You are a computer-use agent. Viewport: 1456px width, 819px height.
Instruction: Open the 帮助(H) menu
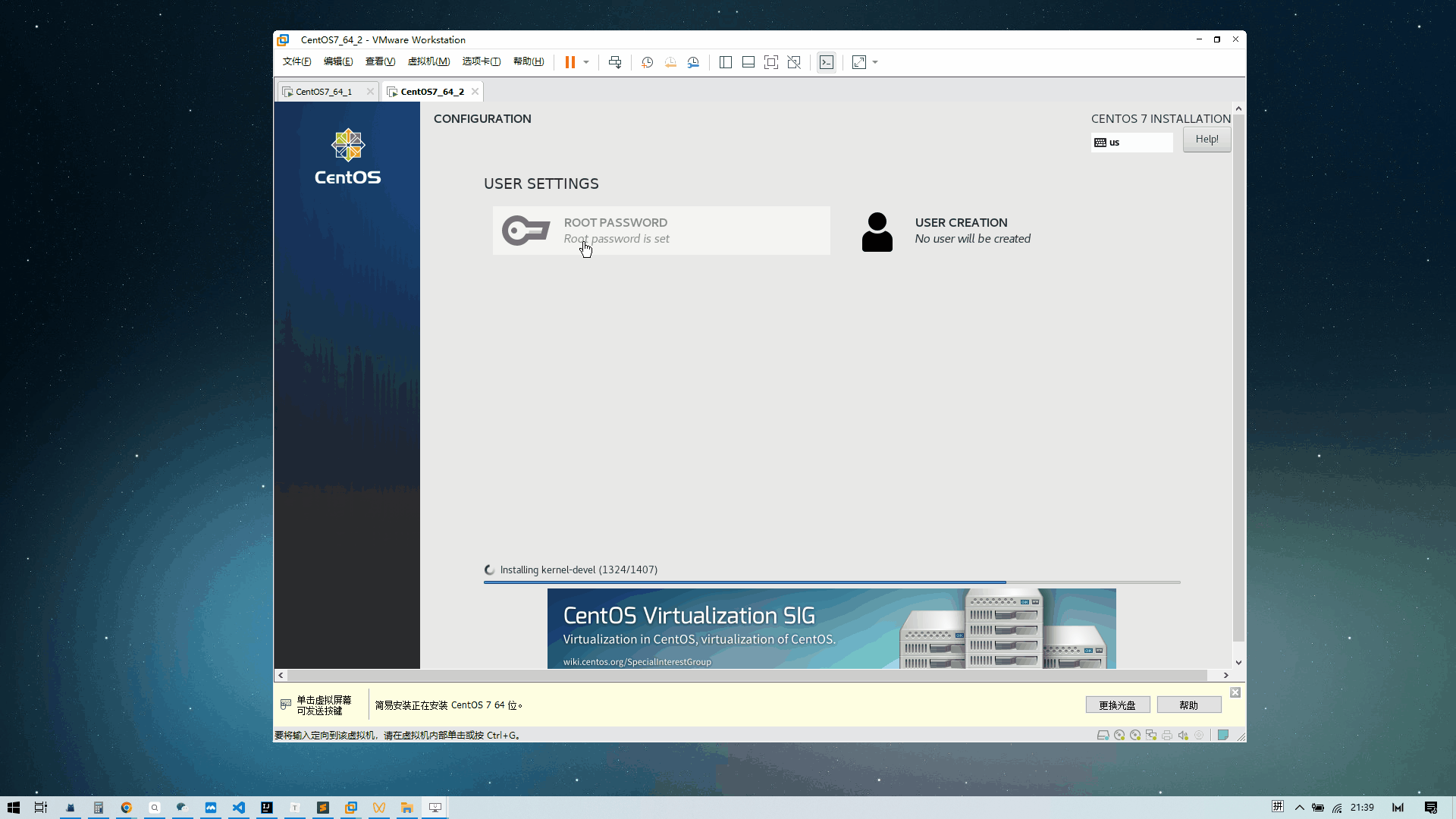pos(529,61)
